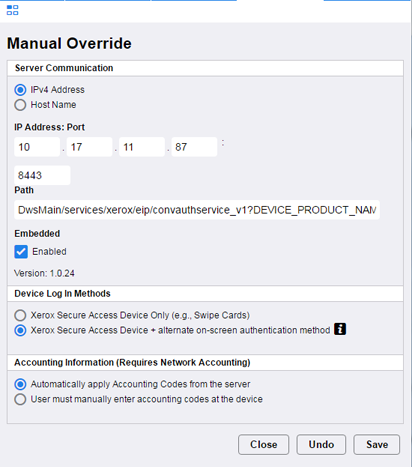This screenshot has height=467, width=412.
Task: Open the grid menu icon at top-left
Action: tap(12, 10)
